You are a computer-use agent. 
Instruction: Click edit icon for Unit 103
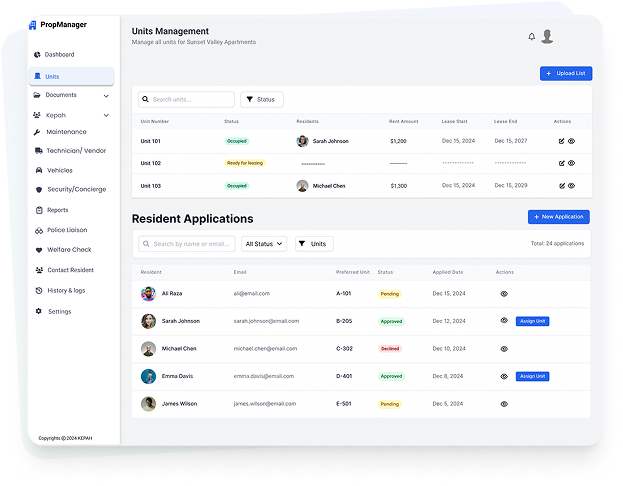click(562, 186)
